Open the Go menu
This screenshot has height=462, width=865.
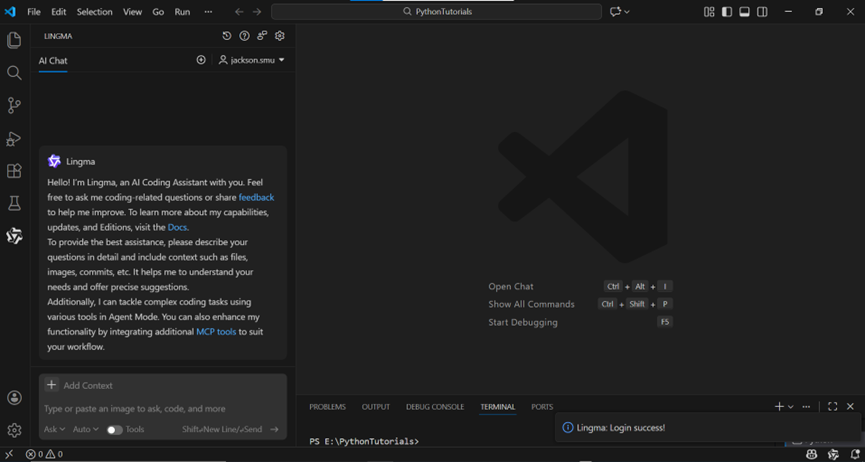[158, 12]
